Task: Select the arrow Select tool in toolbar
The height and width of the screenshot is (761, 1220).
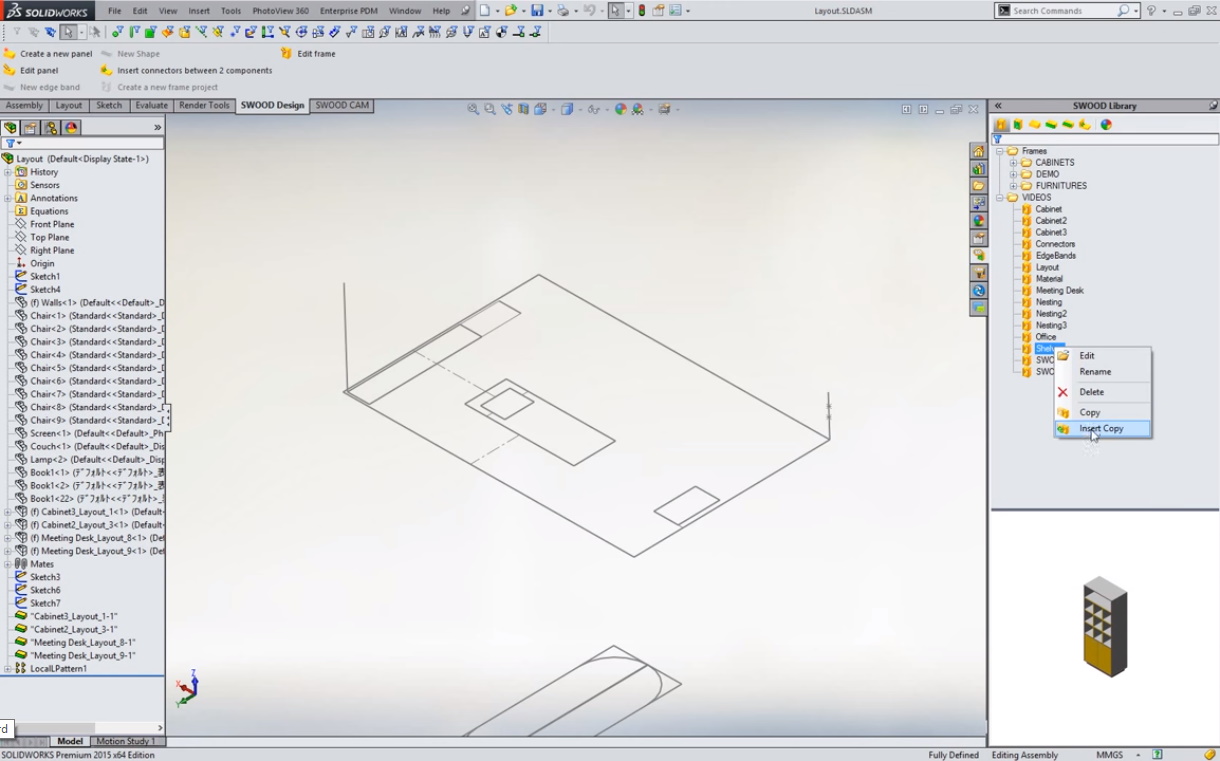Action: [x=614, y=11]
